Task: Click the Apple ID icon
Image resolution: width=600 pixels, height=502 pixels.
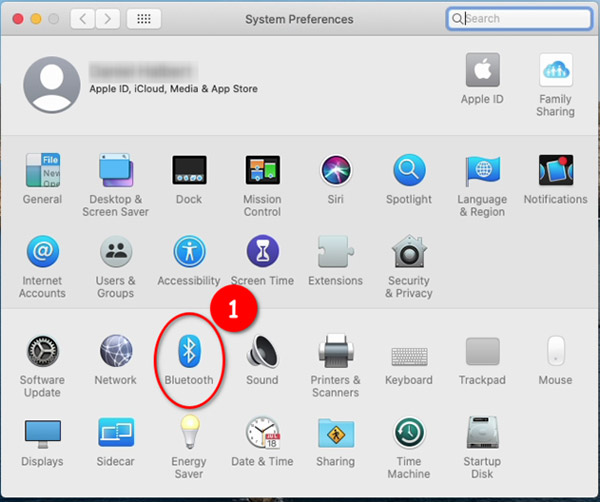Action: click(482, 72)
